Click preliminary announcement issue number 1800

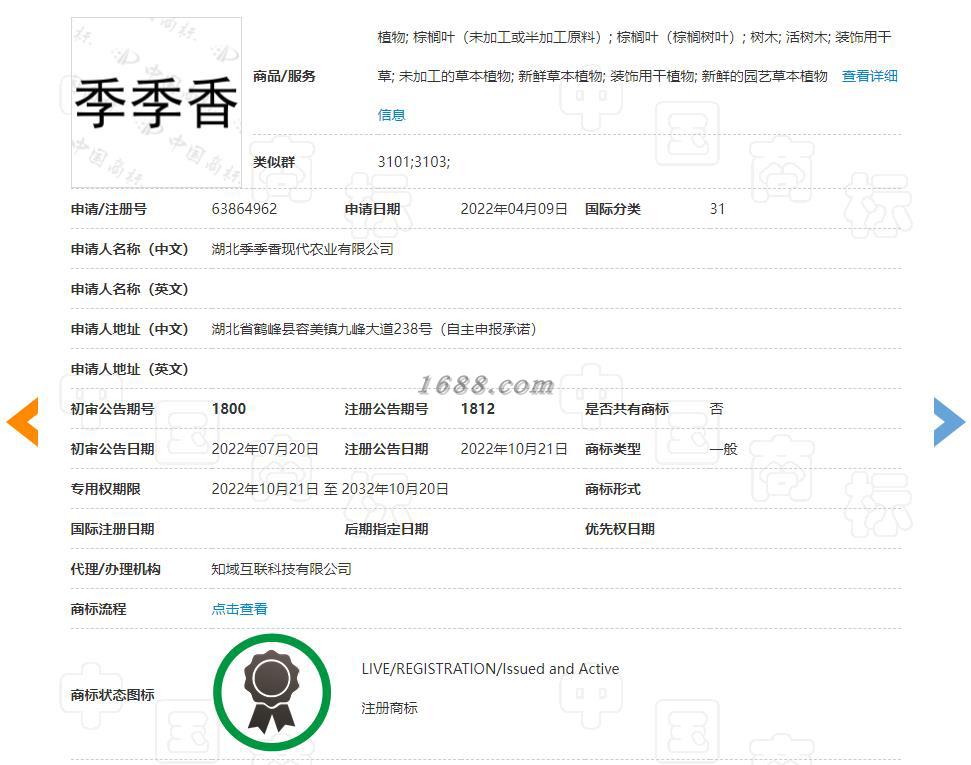pyautogui.click(x=229, y=409)
